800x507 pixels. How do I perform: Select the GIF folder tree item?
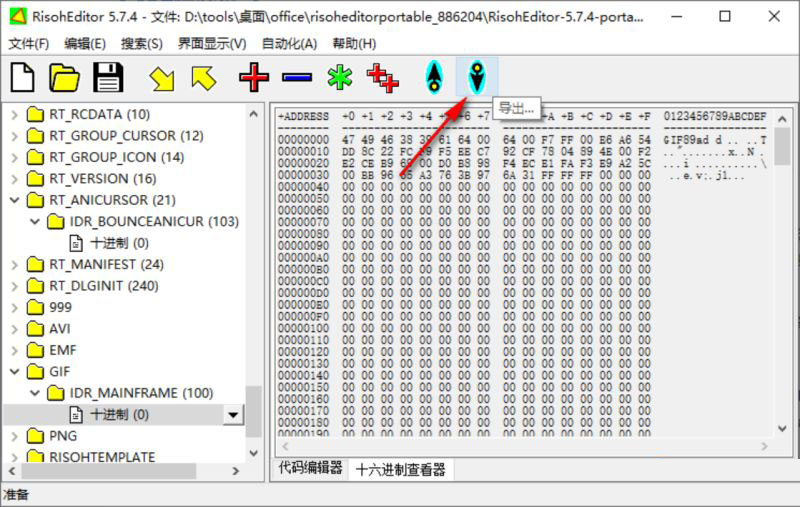59,372
